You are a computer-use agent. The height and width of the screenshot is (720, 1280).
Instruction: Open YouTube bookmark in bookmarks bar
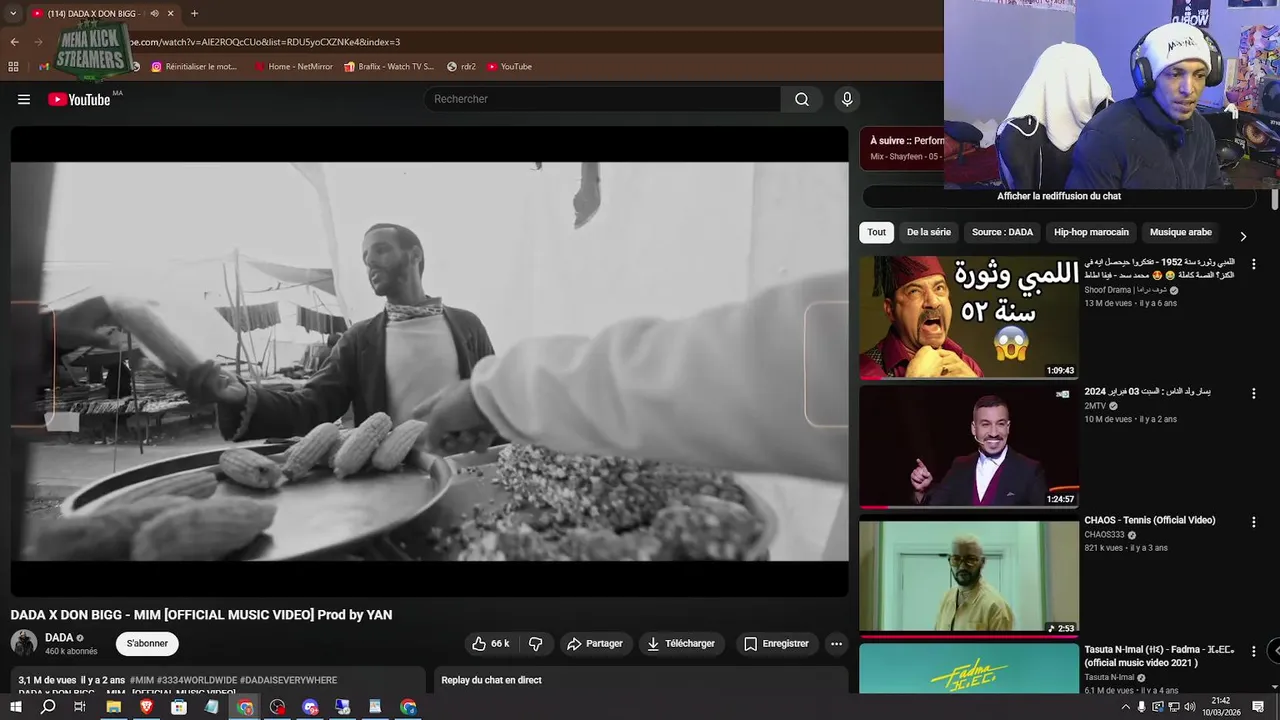509,67
